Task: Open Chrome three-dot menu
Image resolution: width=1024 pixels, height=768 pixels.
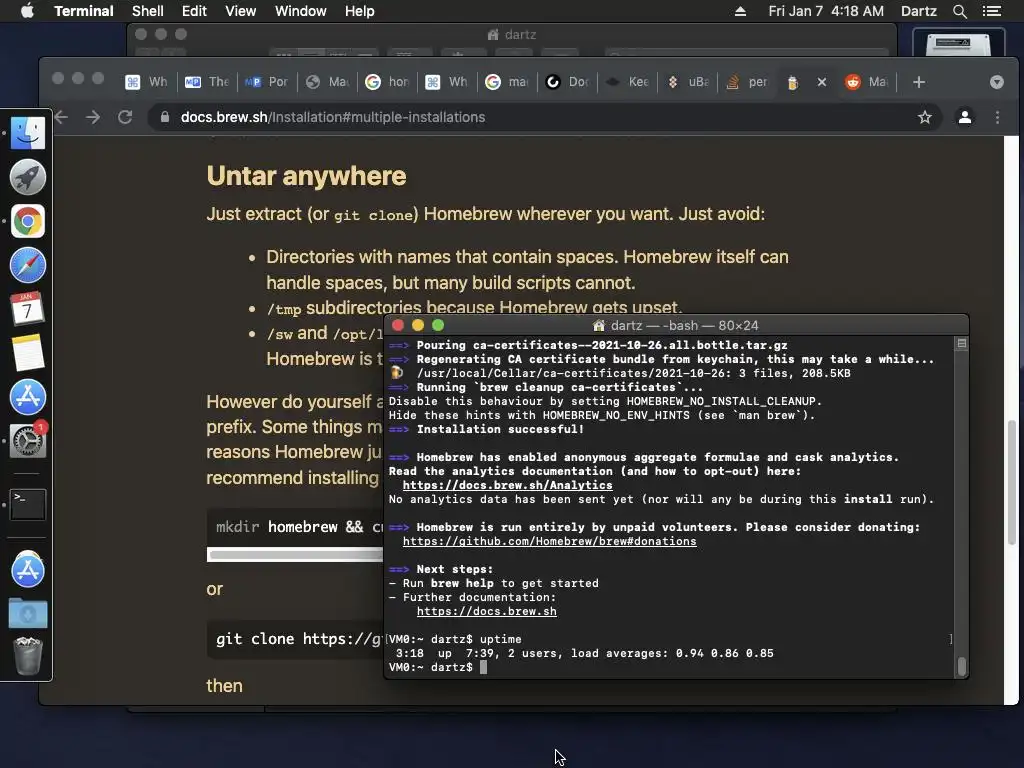Action: click(x=997, y=117)
